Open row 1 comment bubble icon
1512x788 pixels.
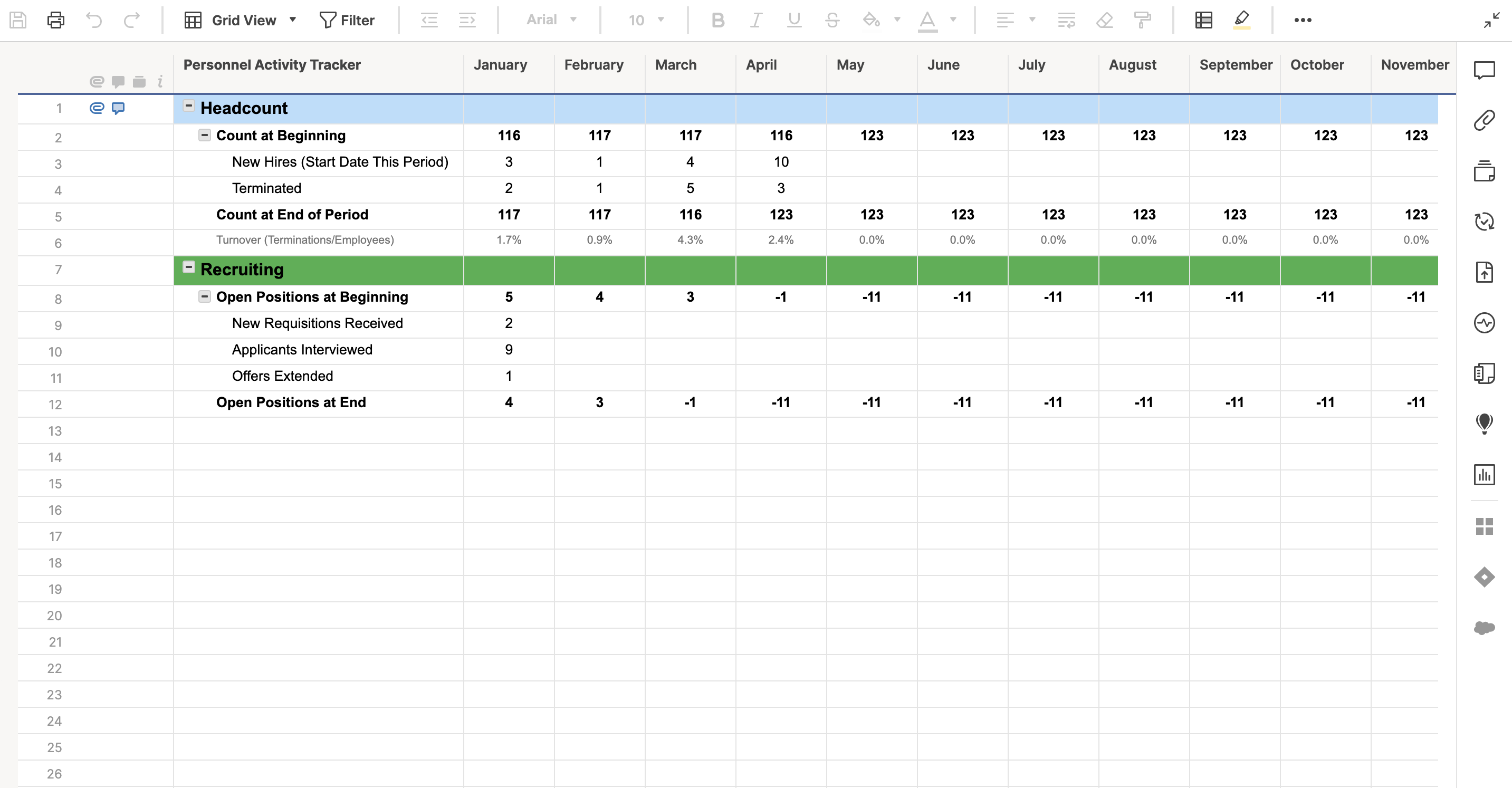click(118, 108)
